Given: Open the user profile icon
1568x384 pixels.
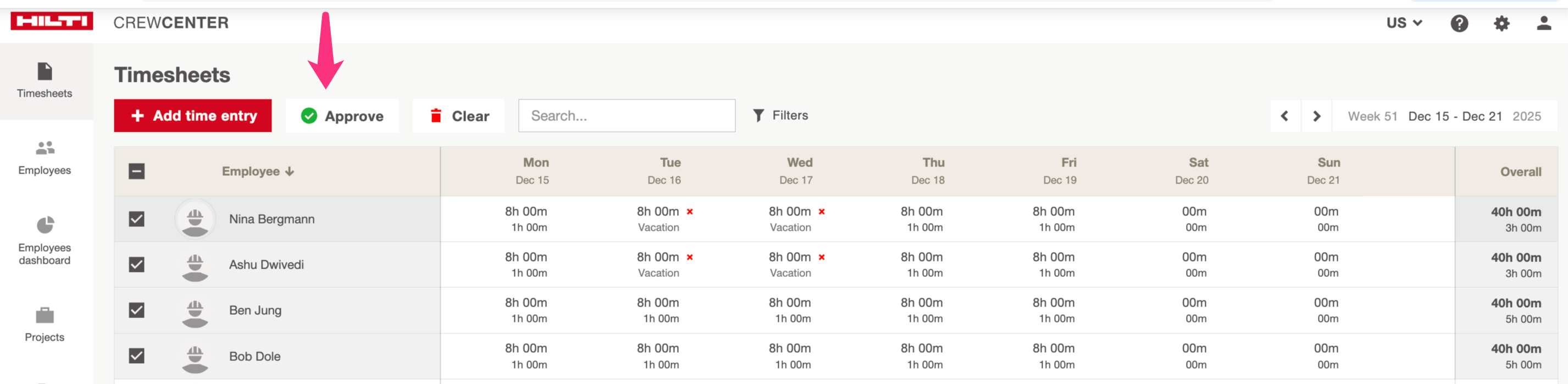Looking at the screenshot, I should tap(1543, 23).
